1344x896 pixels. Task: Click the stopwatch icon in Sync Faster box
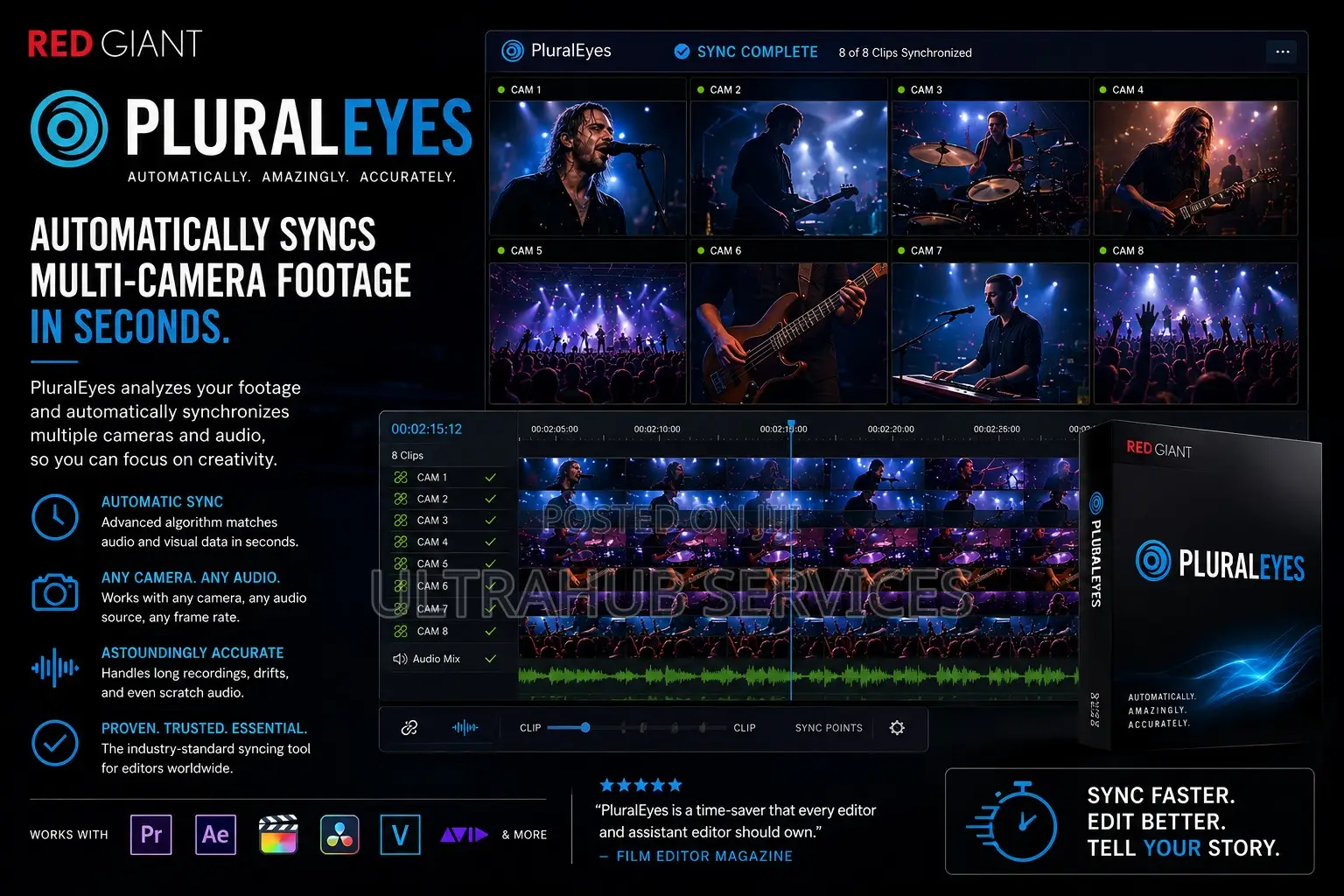click(1013, 822)
